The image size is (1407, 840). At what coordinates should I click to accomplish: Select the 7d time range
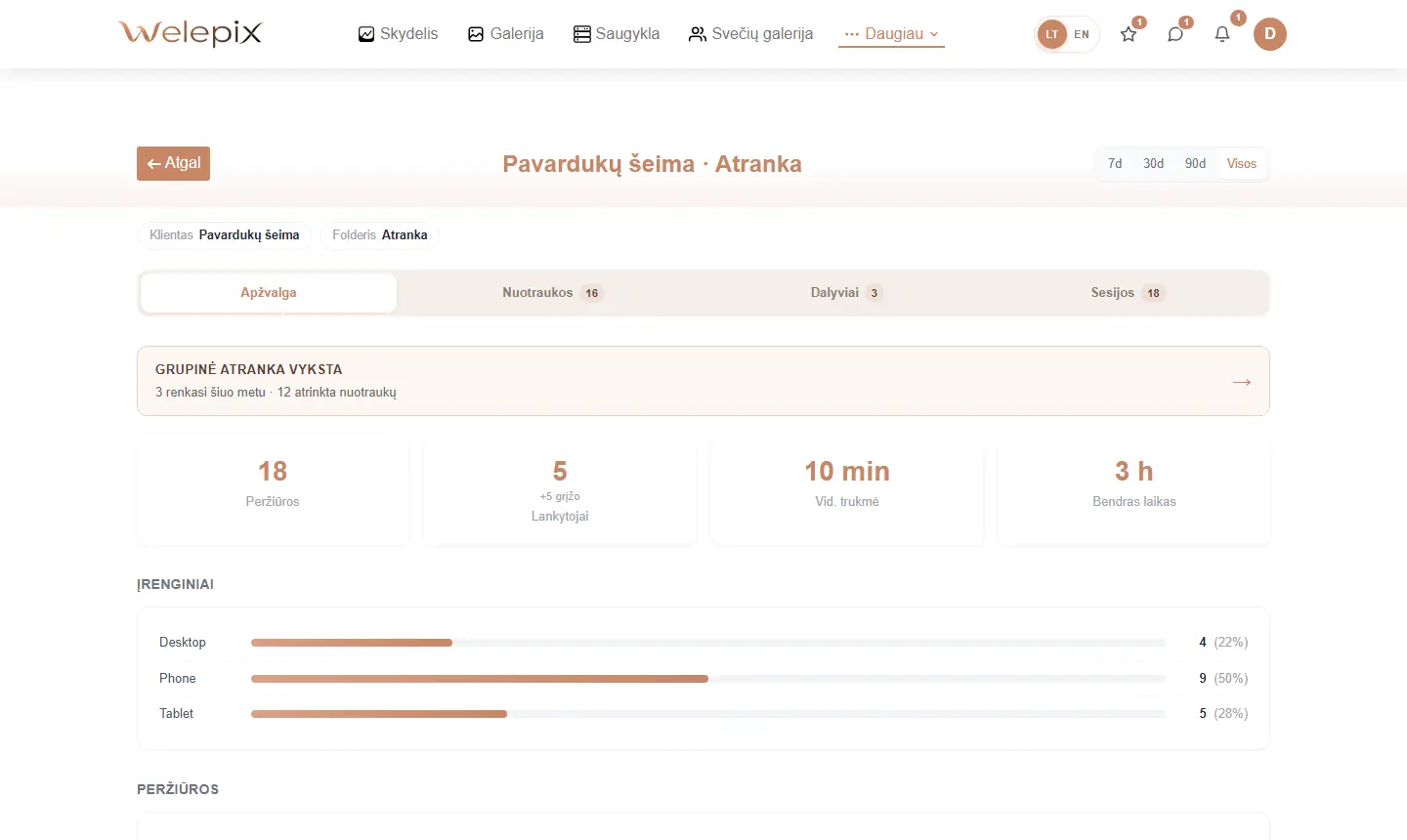point(1115,163)
